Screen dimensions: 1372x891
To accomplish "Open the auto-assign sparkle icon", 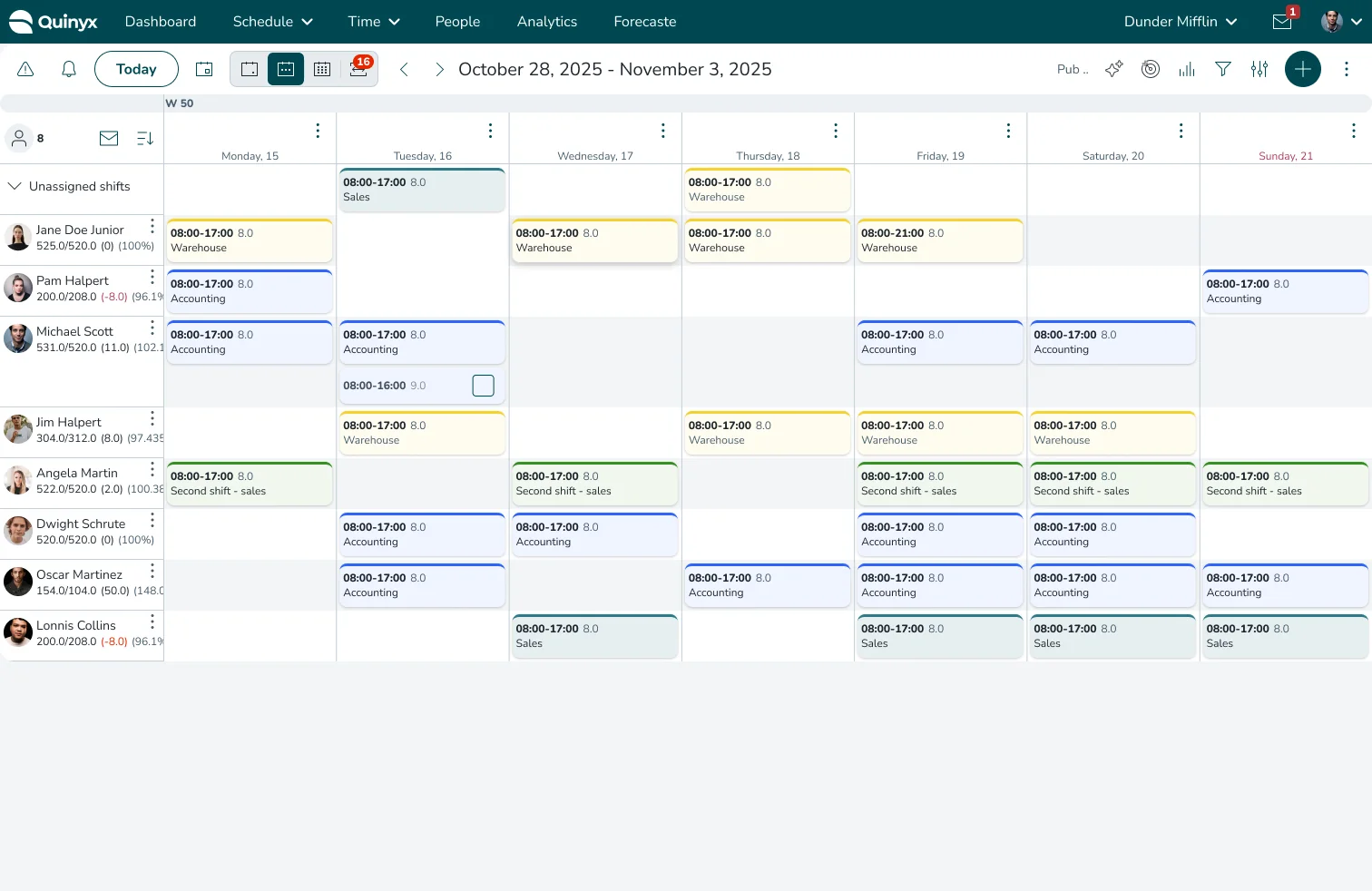I will pos(1114,69).
